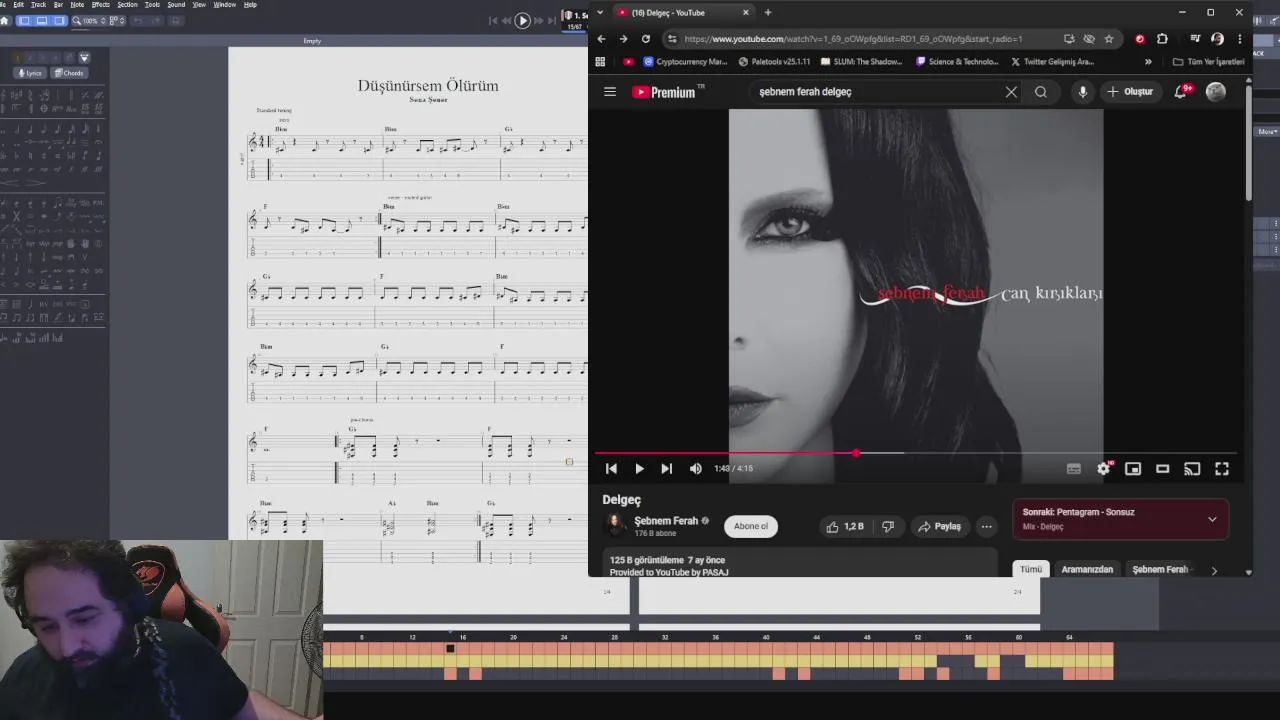Go to YouTube Premium home logo
Screen dimensions: 1280x720
(x=664, y=92)
